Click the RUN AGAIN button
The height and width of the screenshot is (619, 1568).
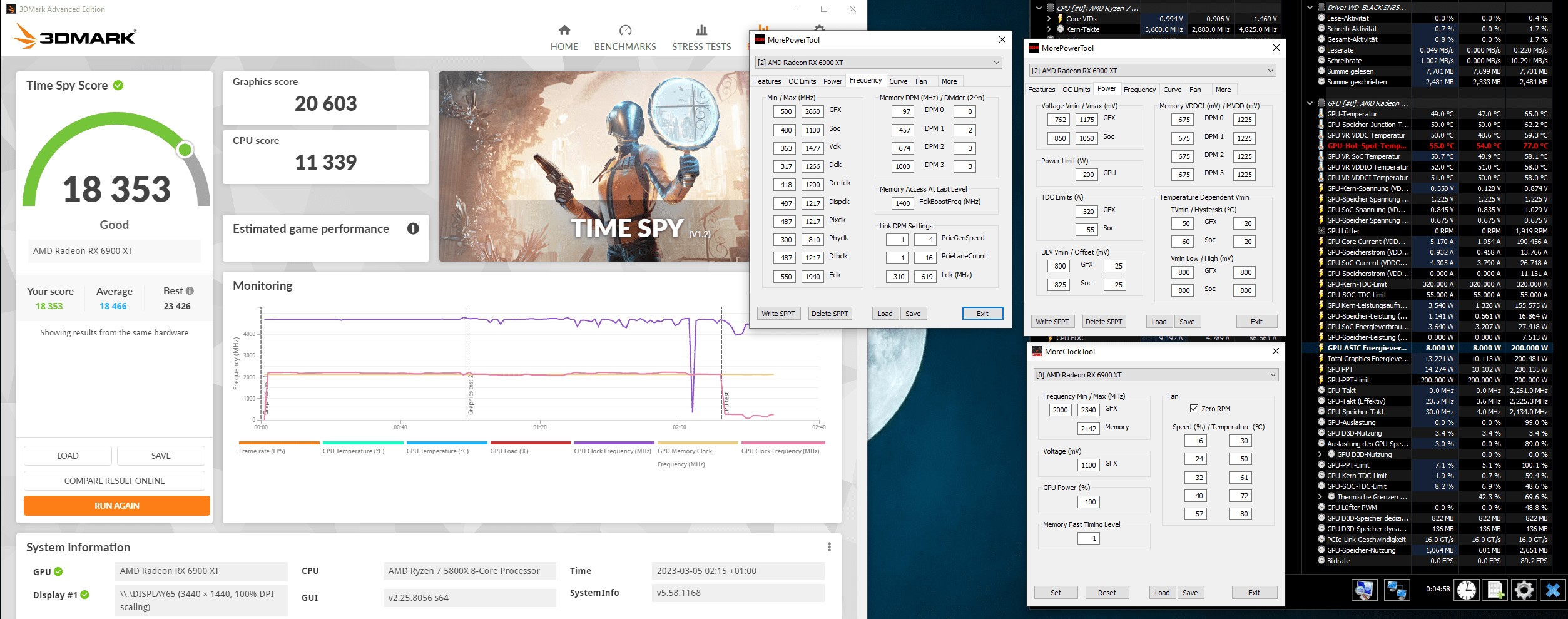tap(117, 506)
